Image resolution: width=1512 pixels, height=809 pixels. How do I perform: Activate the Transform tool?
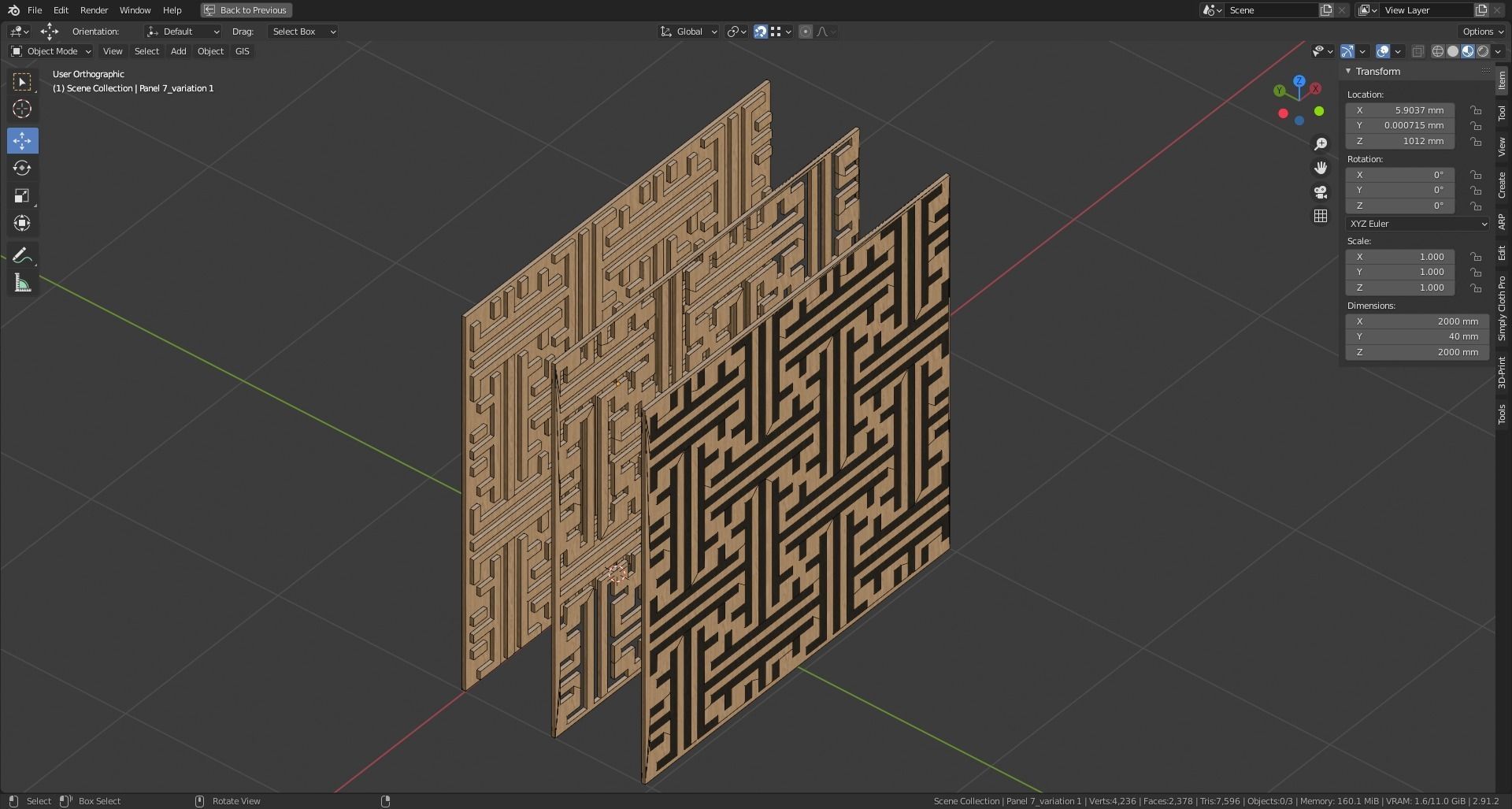(x=22, y=223)
